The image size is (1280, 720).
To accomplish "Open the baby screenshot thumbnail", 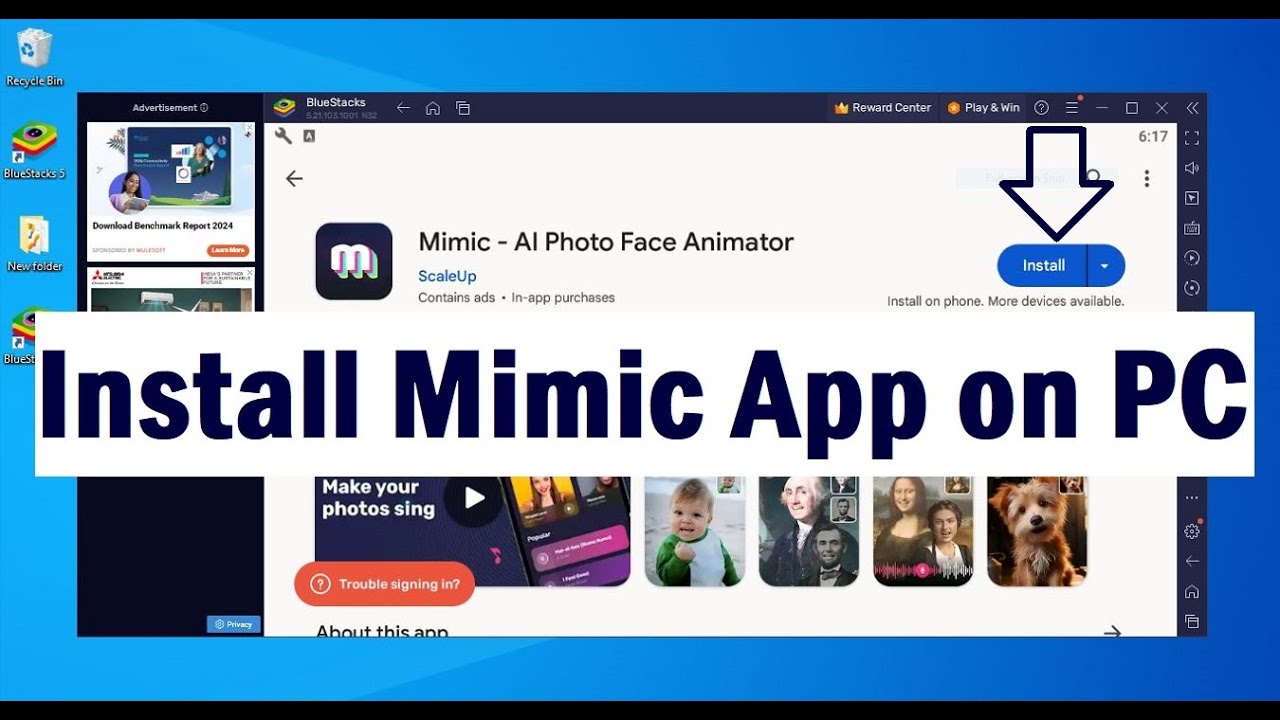I will 694,531.
